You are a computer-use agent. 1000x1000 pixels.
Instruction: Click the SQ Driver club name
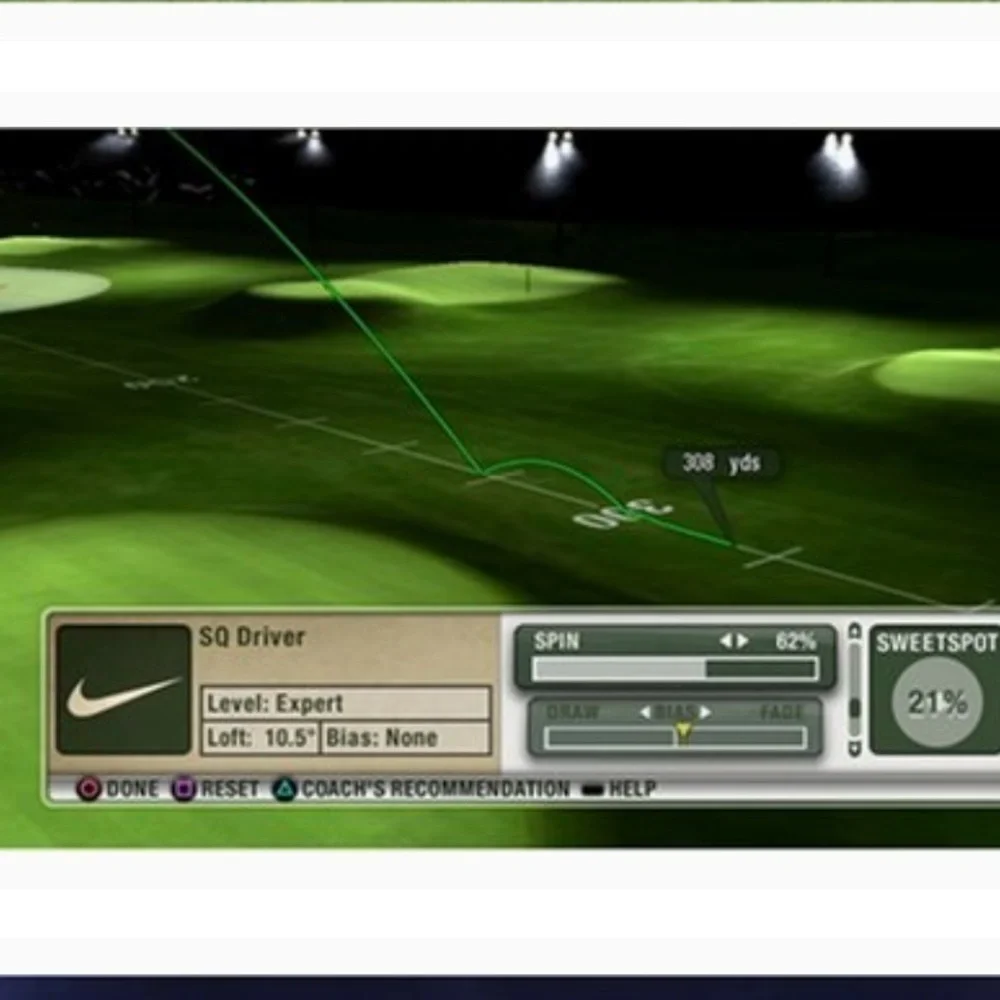coord(253,637)
